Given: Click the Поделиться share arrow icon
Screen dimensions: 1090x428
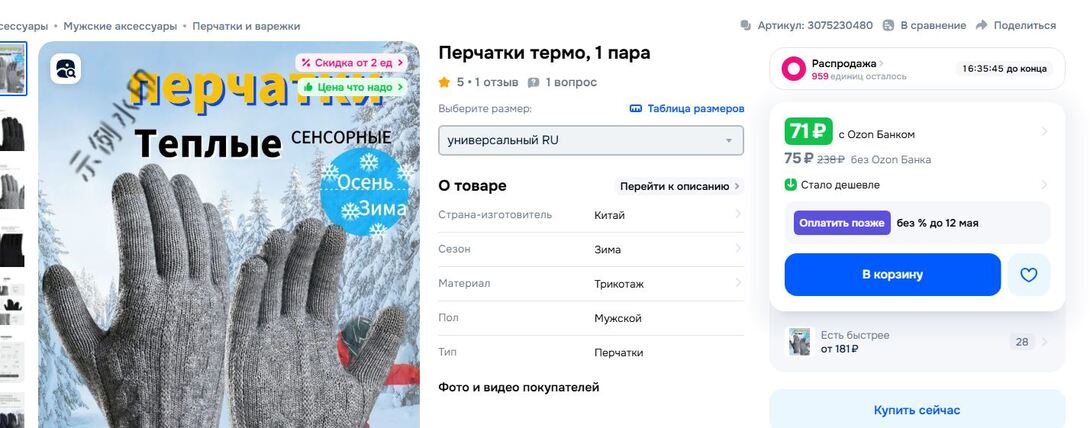Looking at the screenshot, I should (x=981, y=25).
